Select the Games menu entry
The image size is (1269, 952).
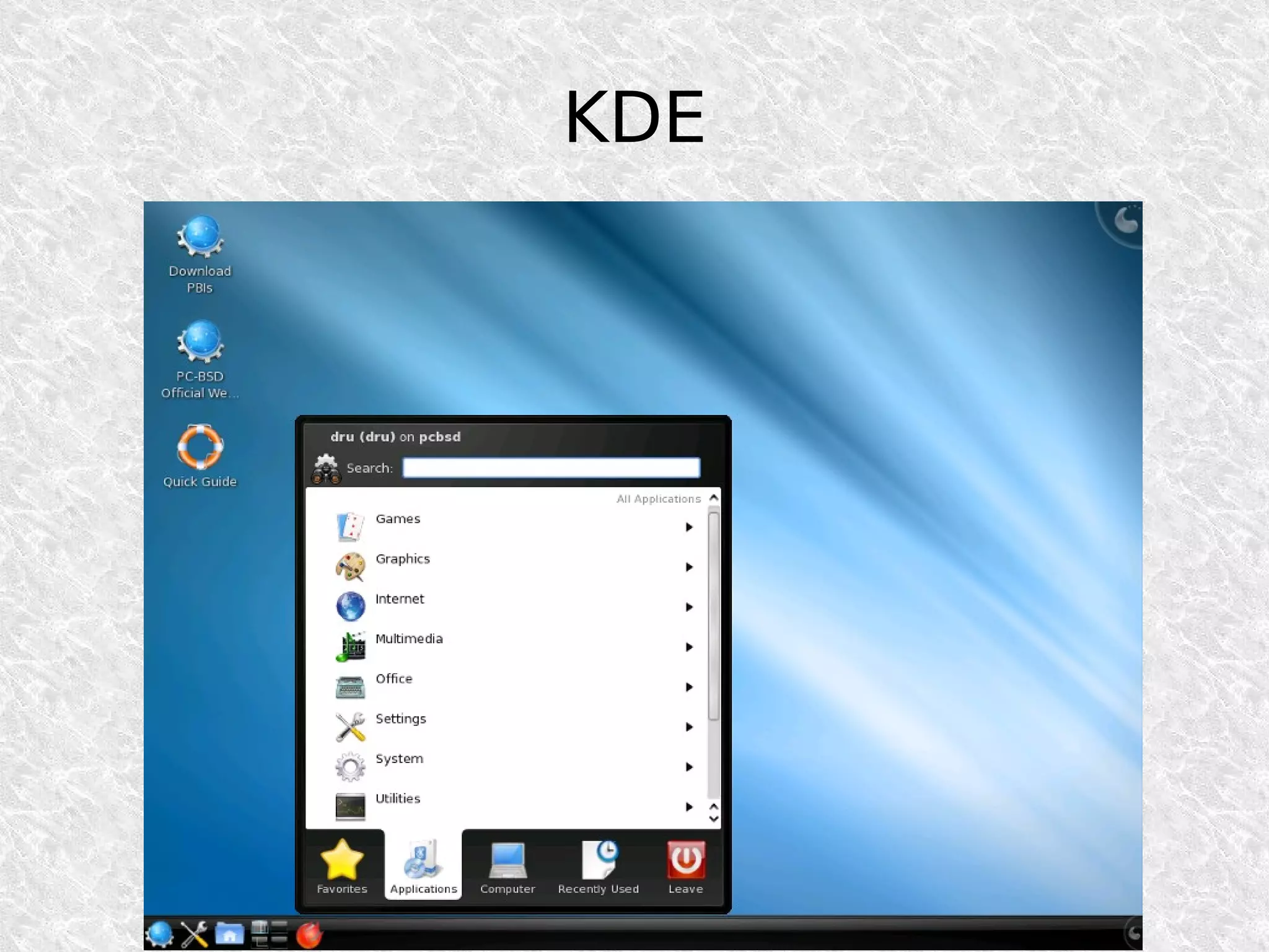pos(506,526)
